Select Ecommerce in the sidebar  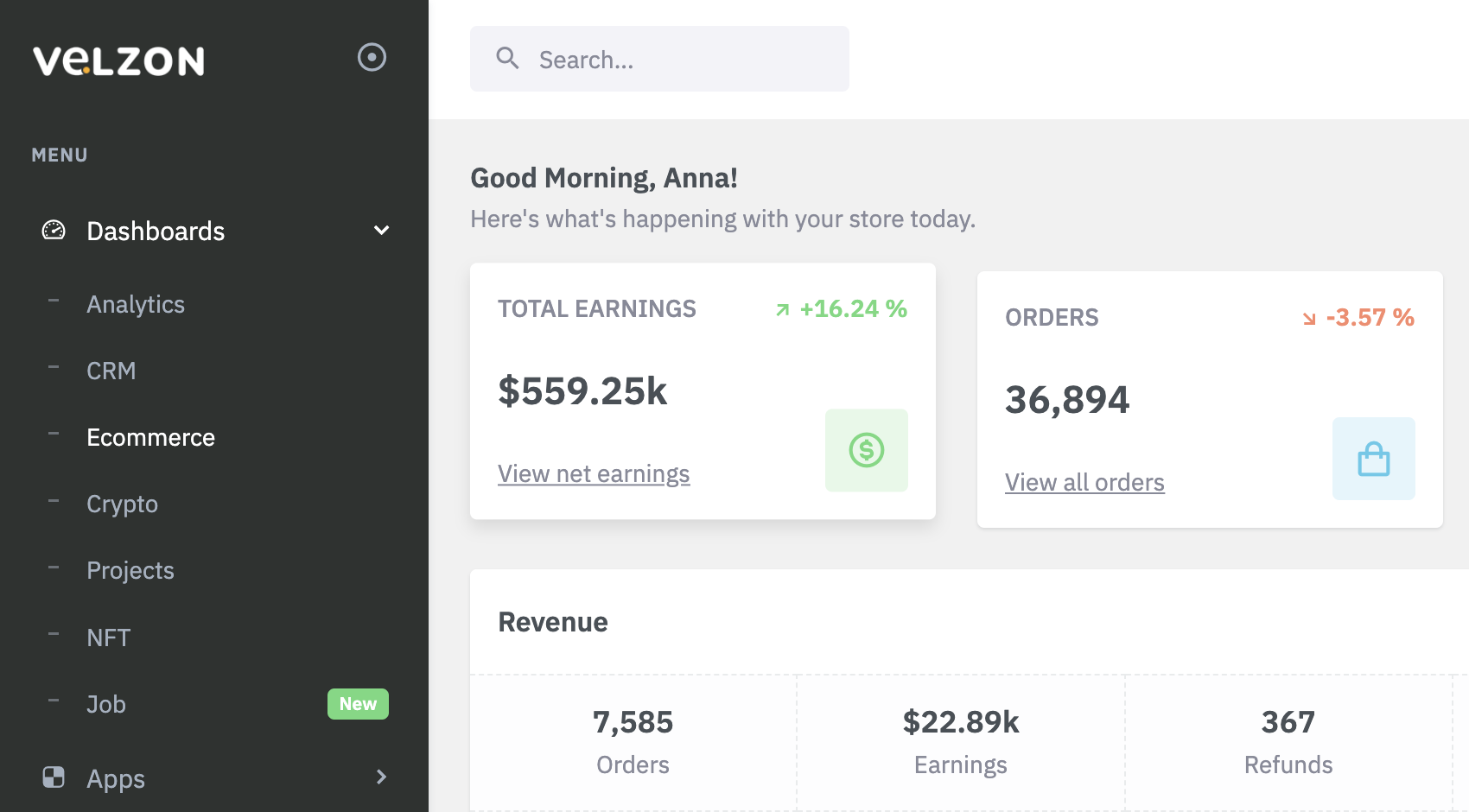tap(150, 437)
